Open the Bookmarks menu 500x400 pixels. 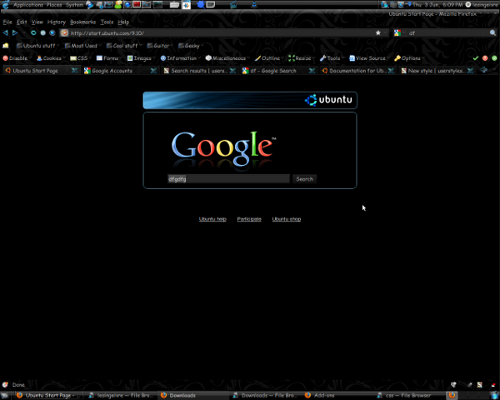(83, 22)
